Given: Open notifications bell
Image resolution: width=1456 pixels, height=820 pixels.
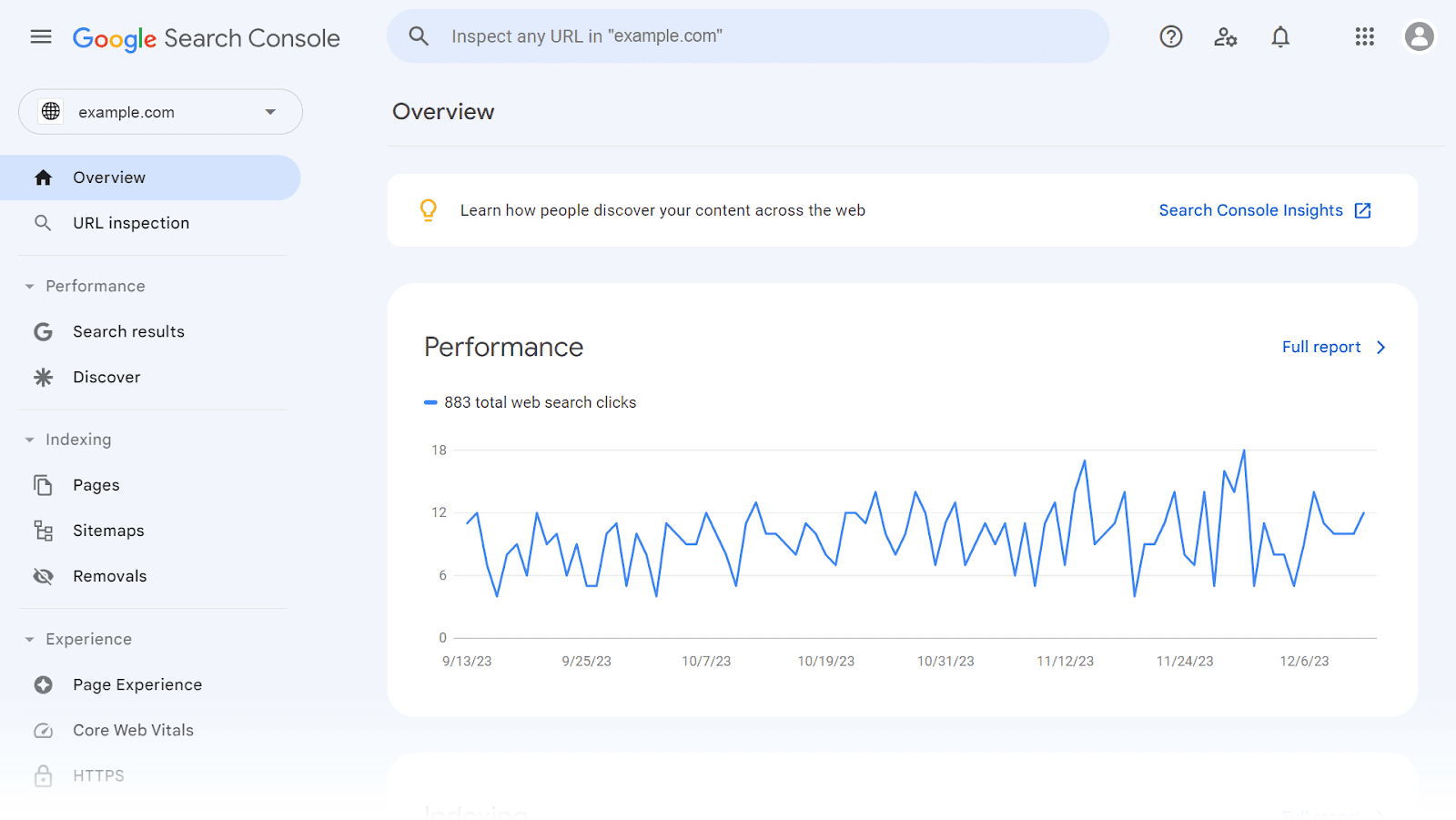Looking at the screenshot, I should pos(1279,36).
